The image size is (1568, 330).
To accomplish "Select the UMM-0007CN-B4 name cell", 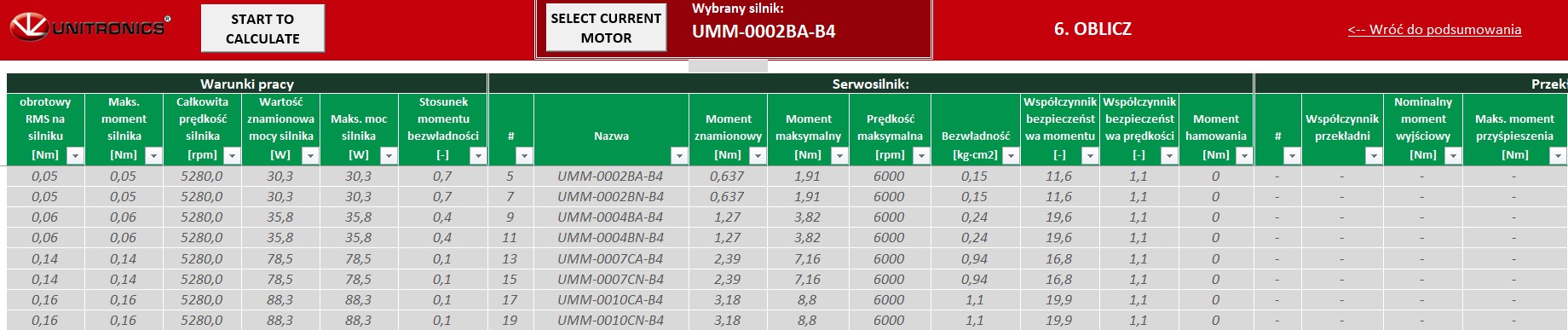I will (x=610, y=279).
